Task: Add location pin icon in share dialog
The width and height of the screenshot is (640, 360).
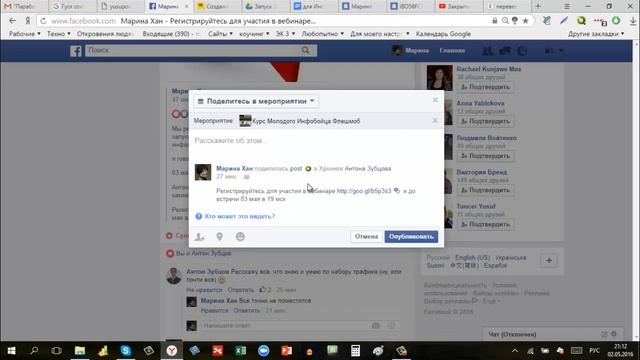Action: (220, 236)
